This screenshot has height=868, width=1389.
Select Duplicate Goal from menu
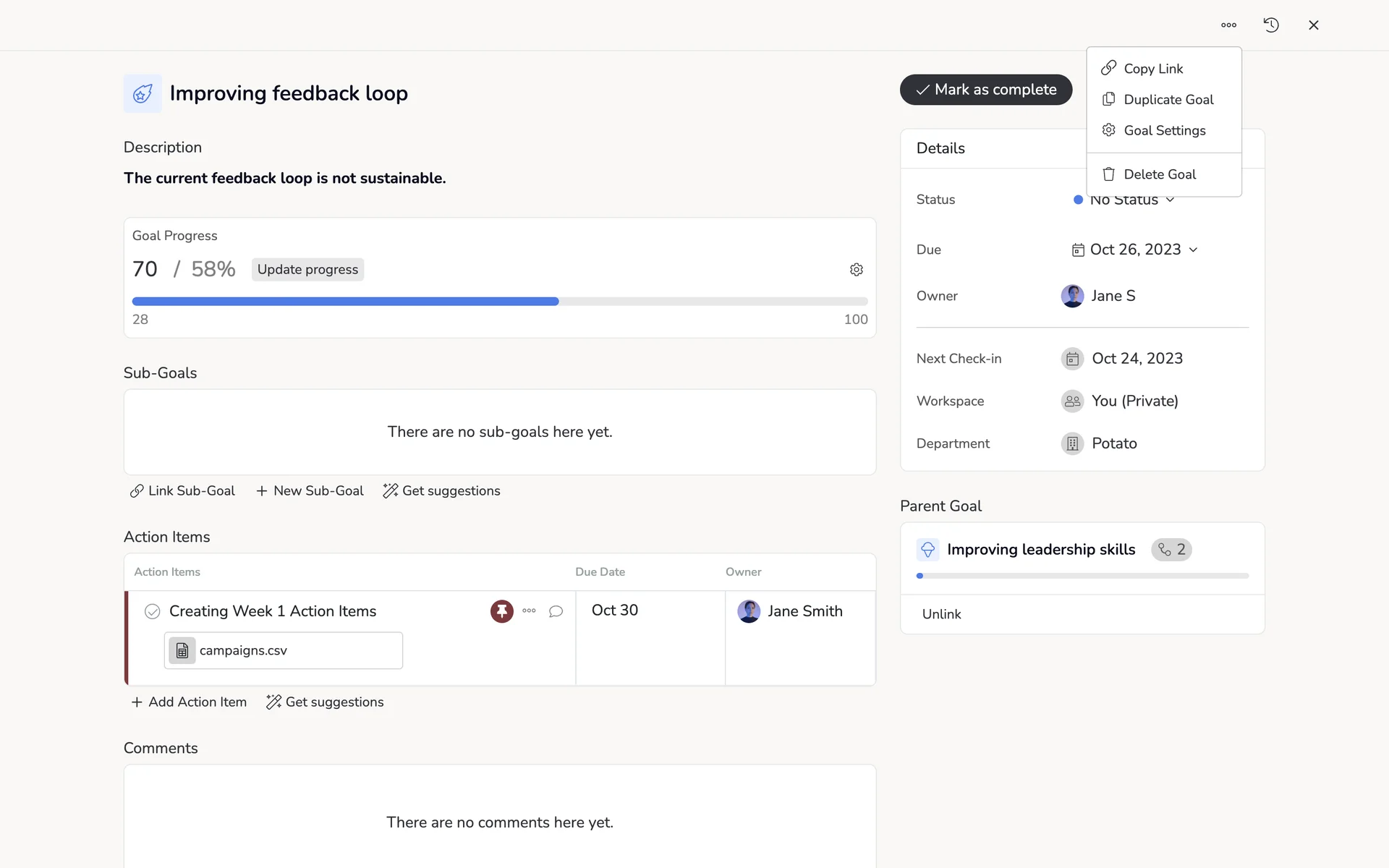1168,100
